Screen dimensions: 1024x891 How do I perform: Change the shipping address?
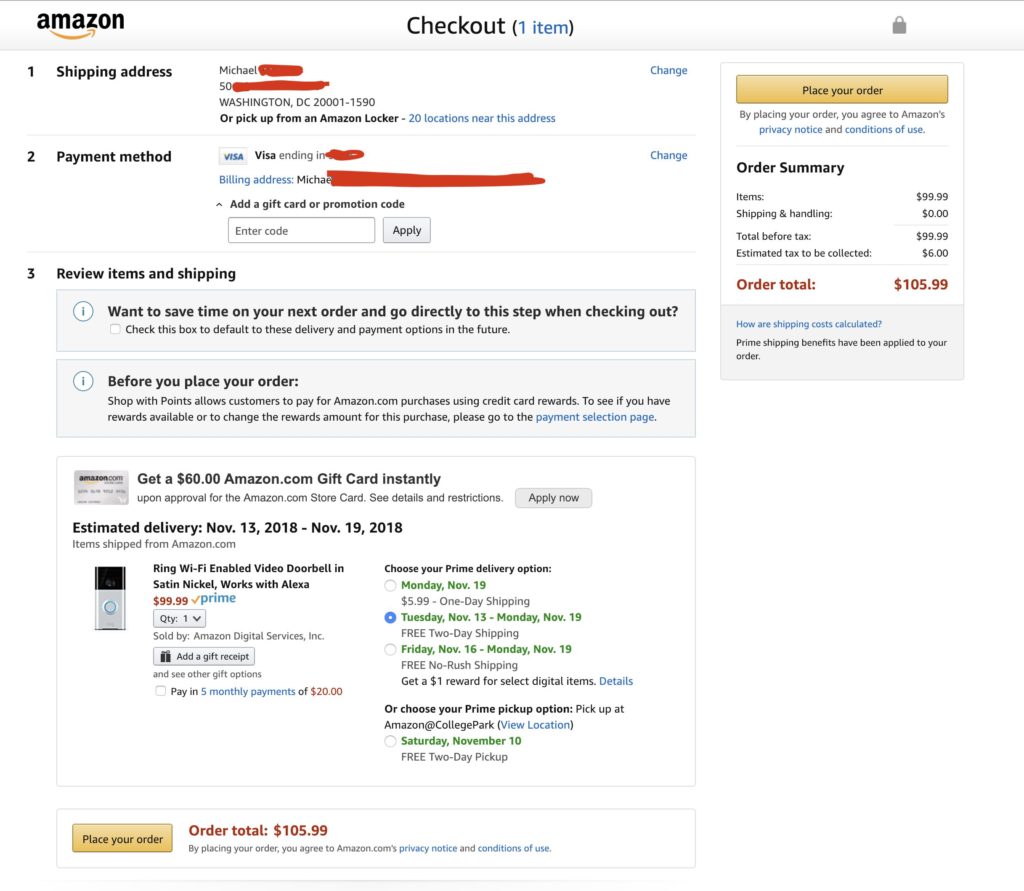coord(668,70)
